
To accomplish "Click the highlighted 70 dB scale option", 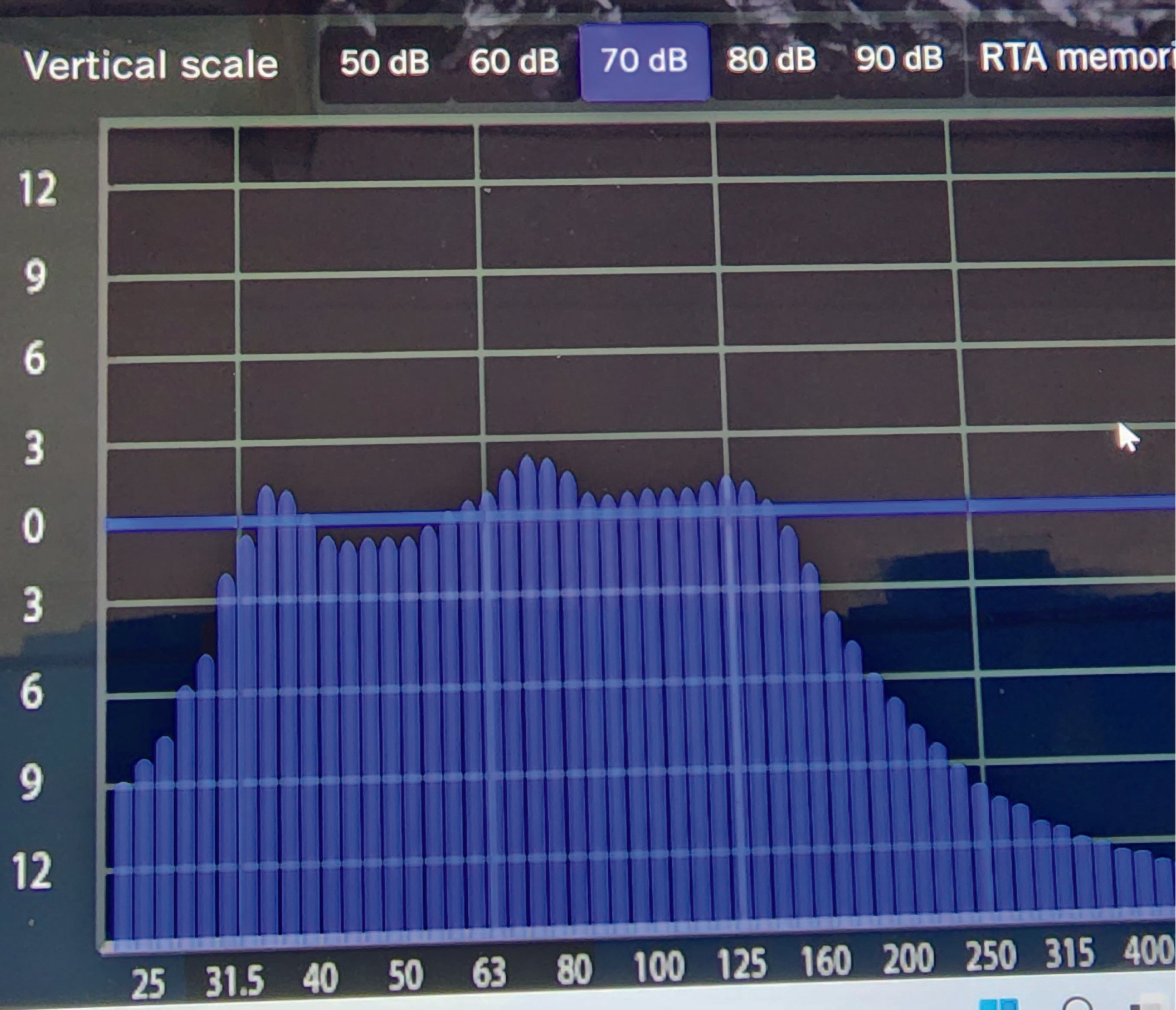I will [x=644, y=60].
